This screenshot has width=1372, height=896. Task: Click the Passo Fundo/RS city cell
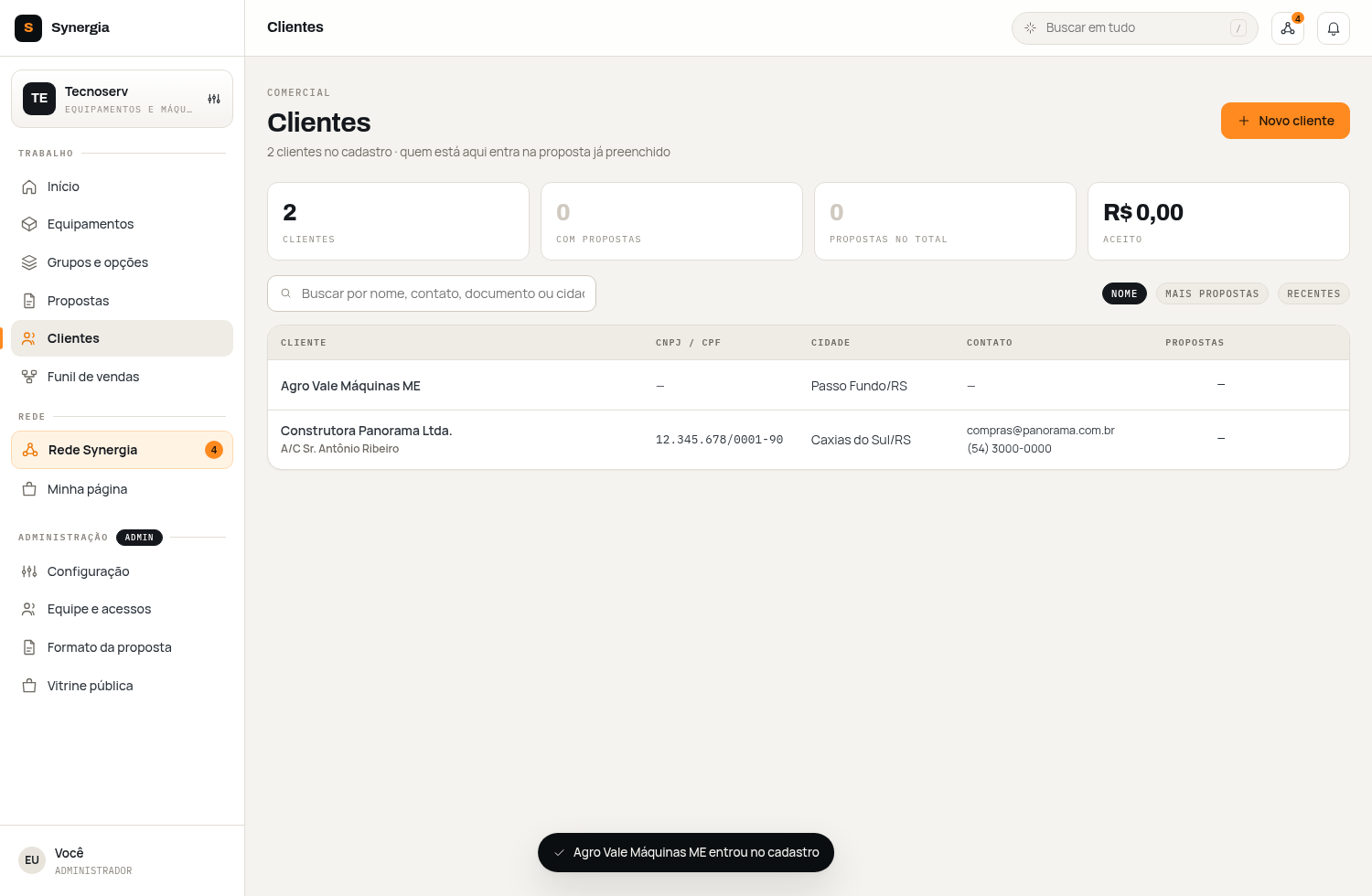click(x=859, y=386)
